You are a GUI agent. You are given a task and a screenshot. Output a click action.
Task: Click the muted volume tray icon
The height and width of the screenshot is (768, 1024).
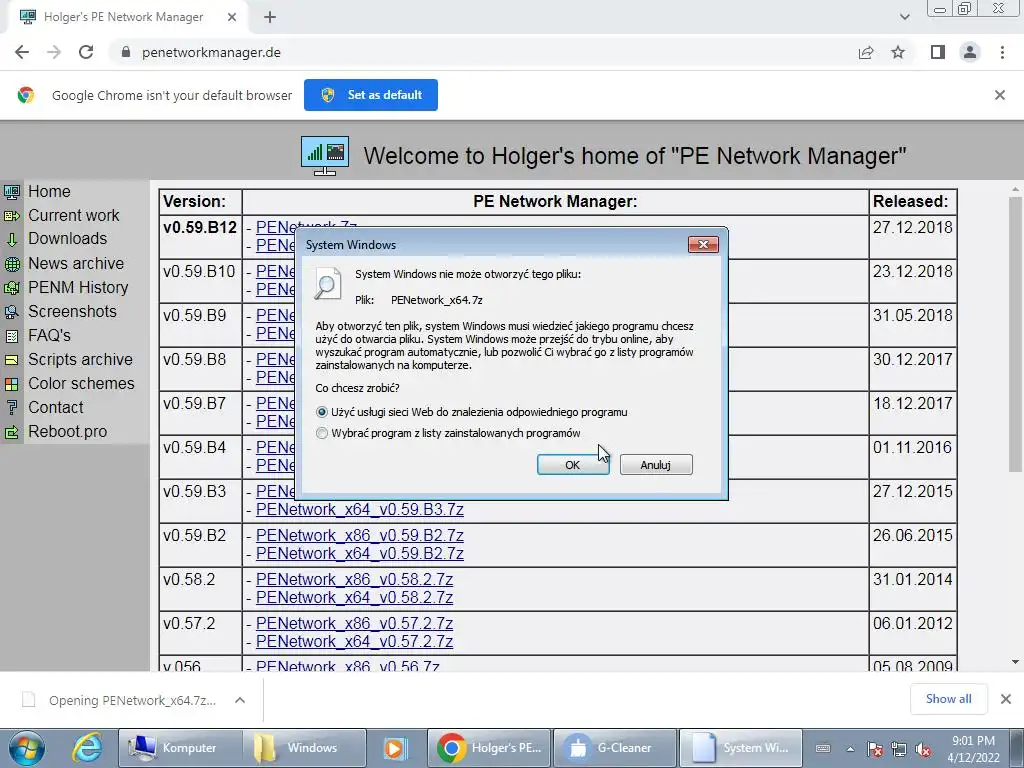pyautogui.click(x=923, y=749)
